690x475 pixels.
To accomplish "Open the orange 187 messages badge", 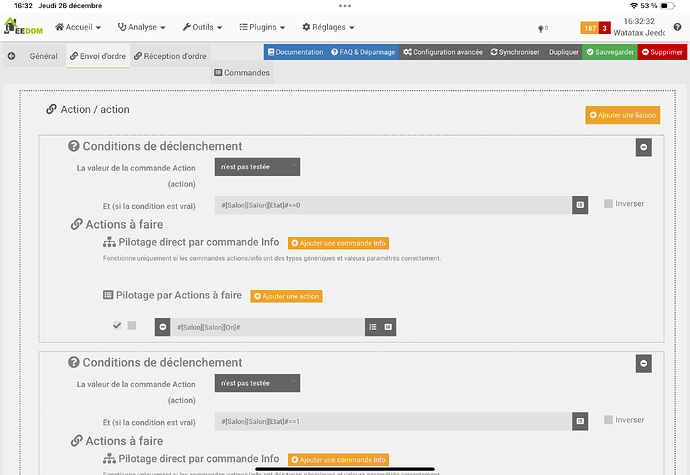I will click(x=590, y=28).
